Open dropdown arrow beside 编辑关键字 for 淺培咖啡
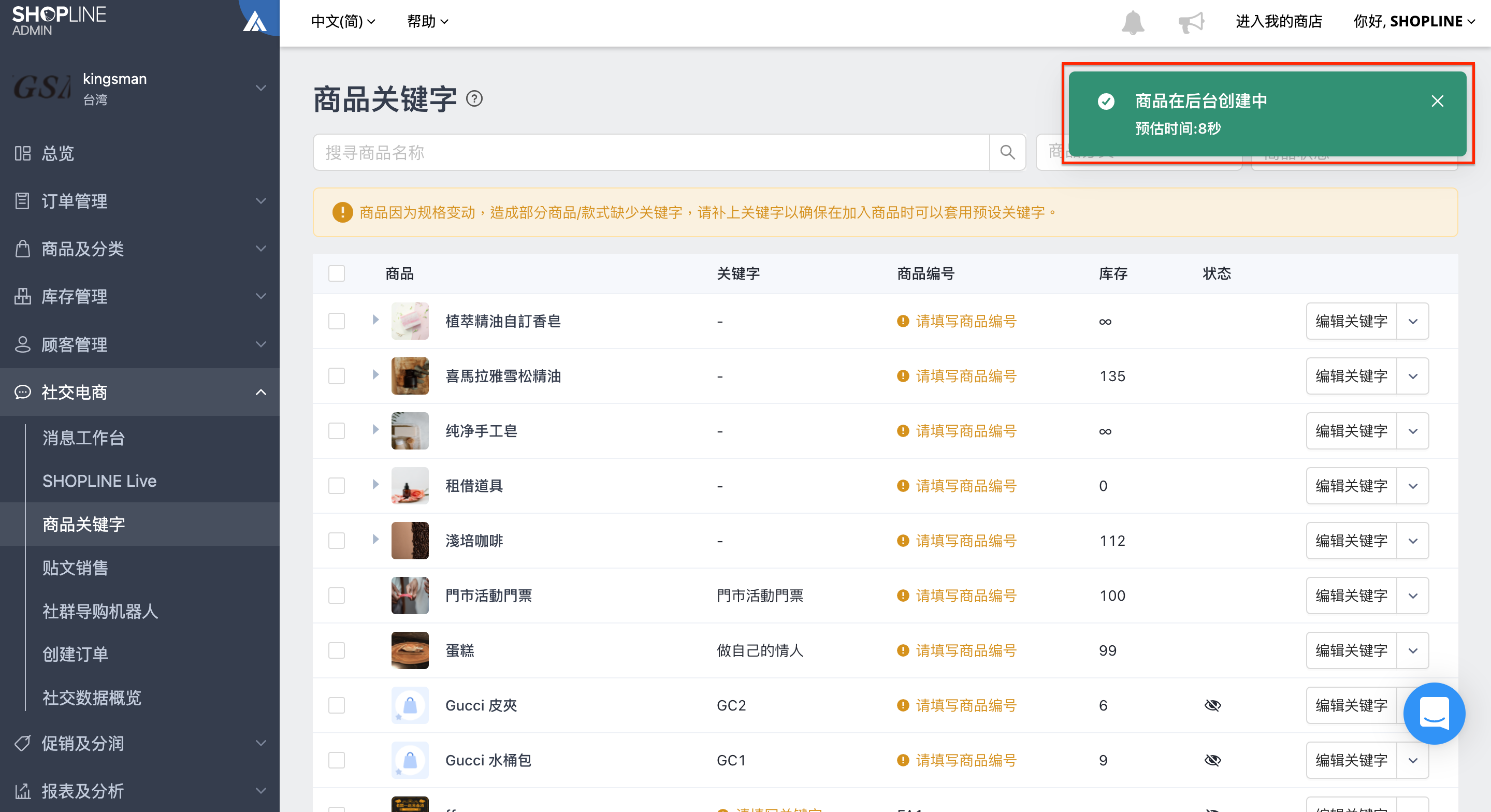The width and height of the screenshot is (1491, 812). [x=1412, y=541]
